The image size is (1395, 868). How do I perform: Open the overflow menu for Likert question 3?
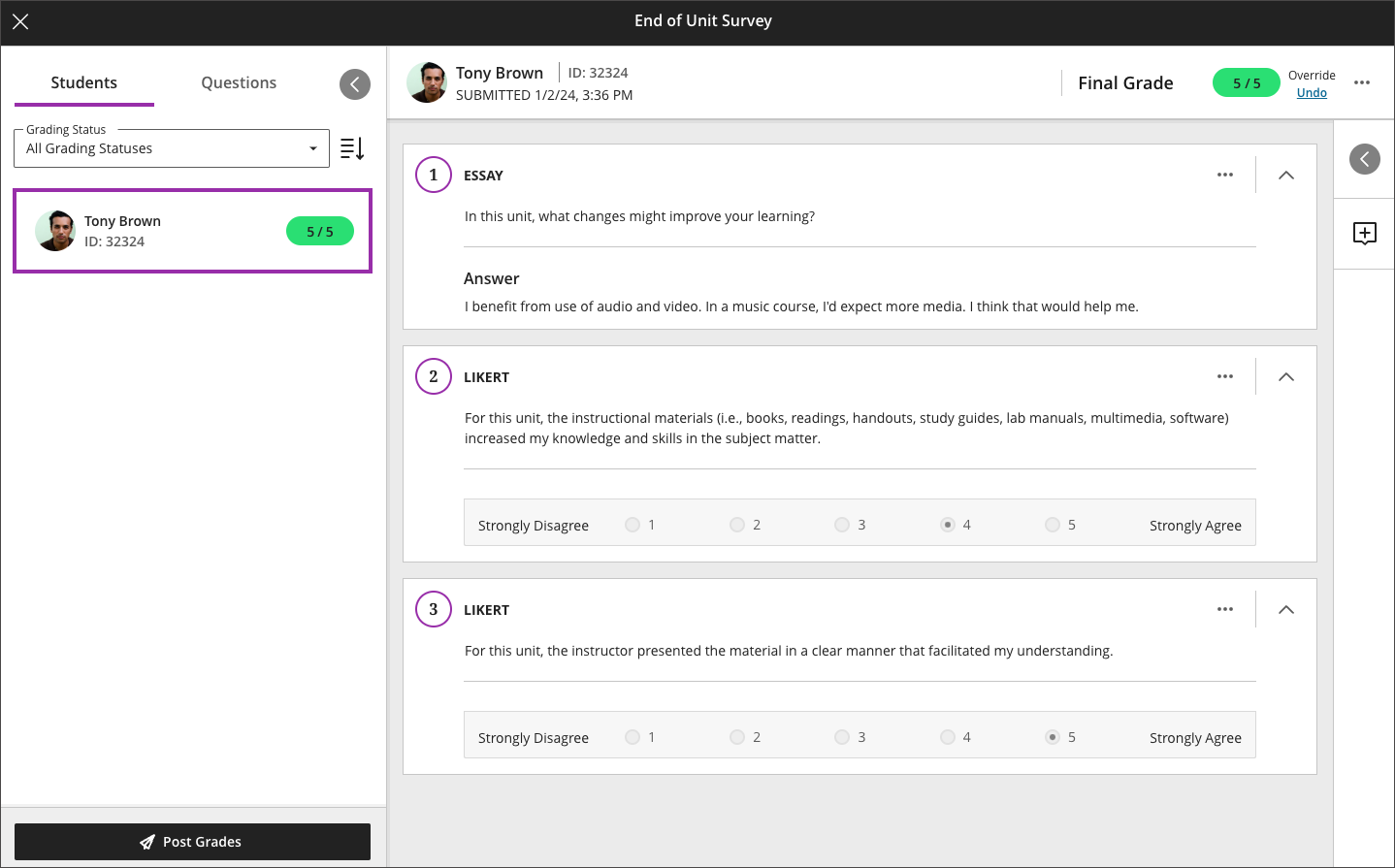1224,609
